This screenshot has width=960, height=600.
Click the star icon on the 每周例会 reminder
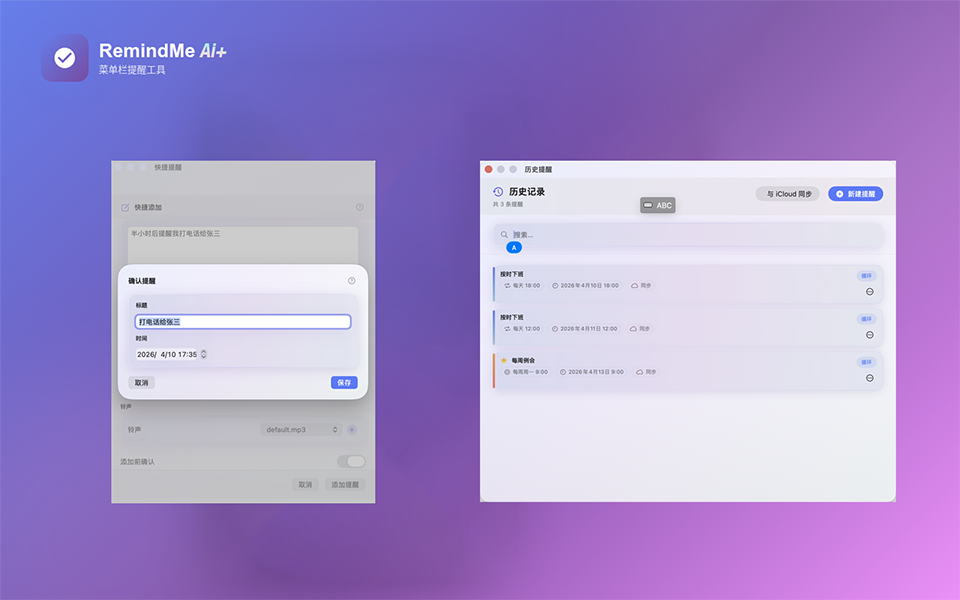coord(504,360)
